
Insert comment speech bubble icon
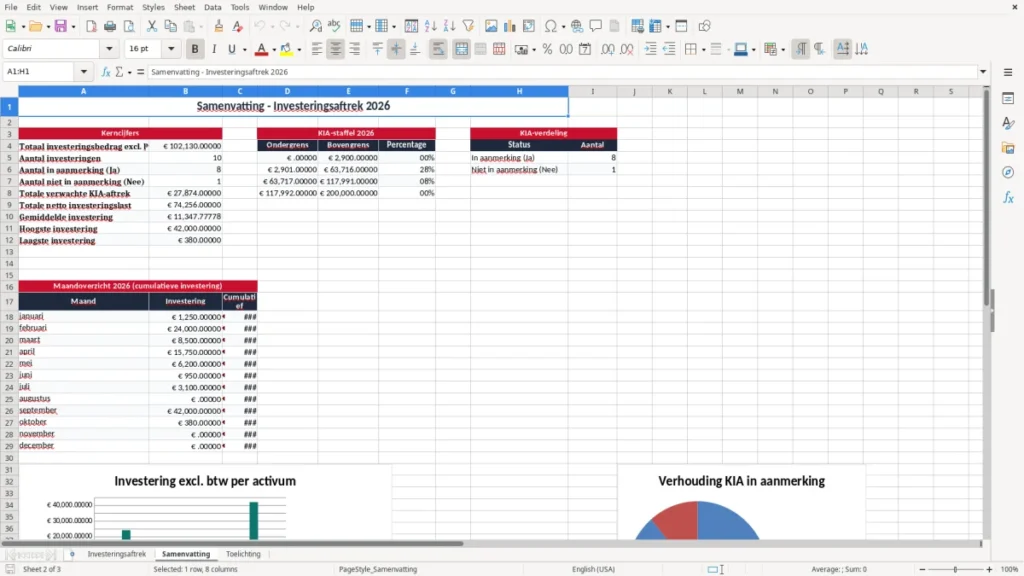[x=596, y=26]
